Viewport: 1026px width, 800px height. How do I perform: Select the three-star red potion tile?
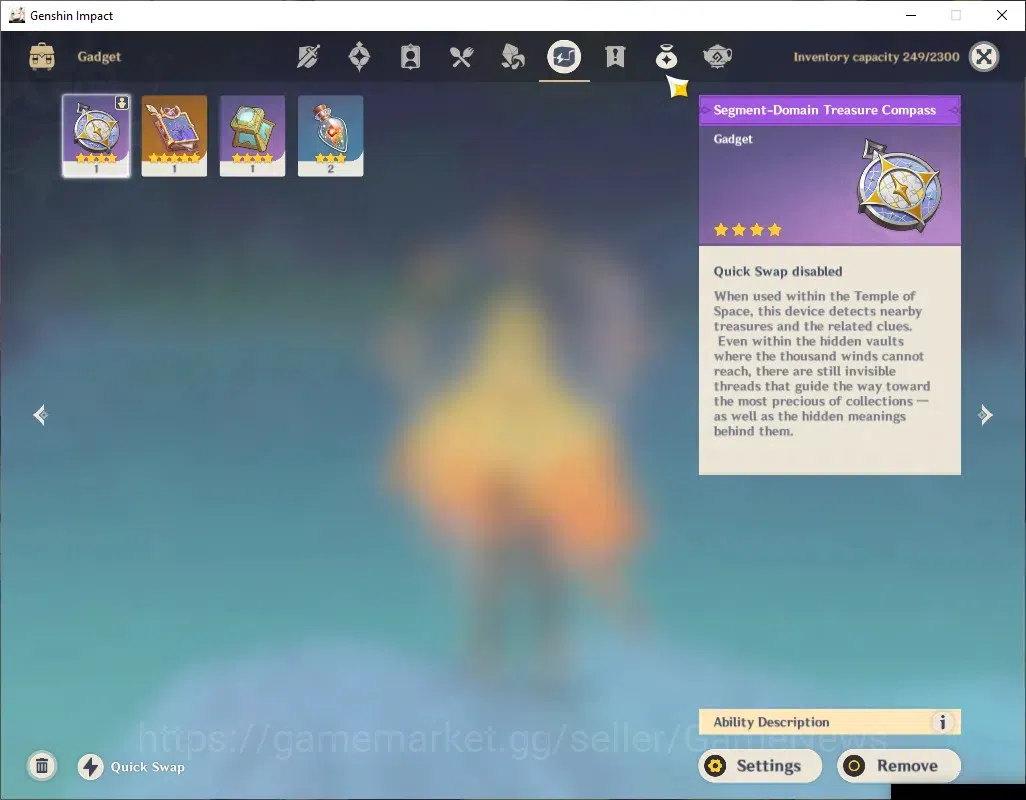click(330, 135)
